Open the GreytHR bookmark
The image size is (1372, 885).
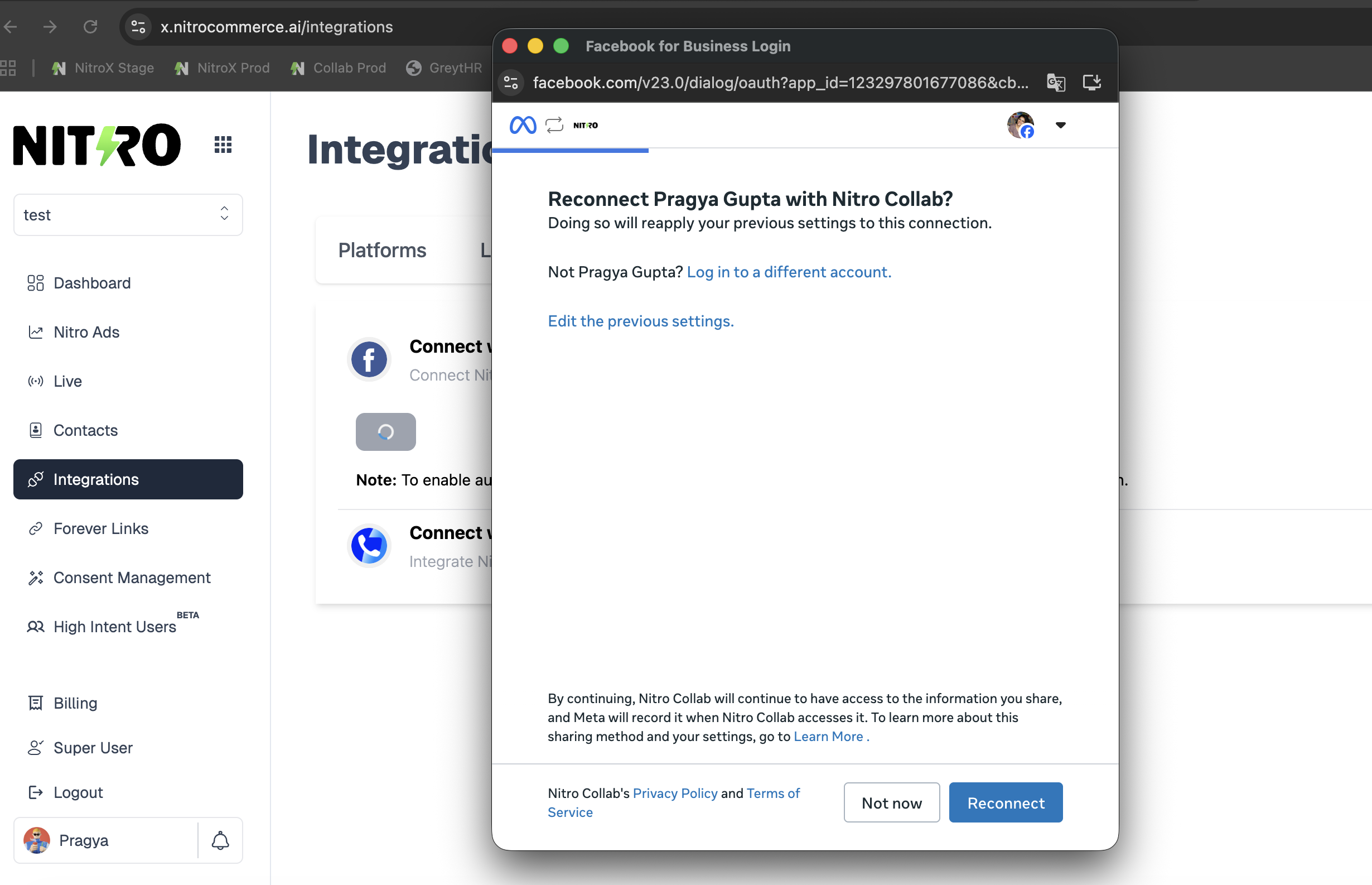[445, 68]
